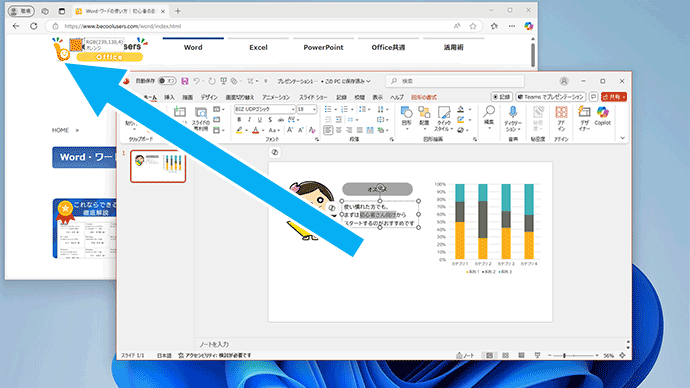This screenshot has width=690, height=388.
Task: Click the text highlight color pen
Action: point(239,130)
